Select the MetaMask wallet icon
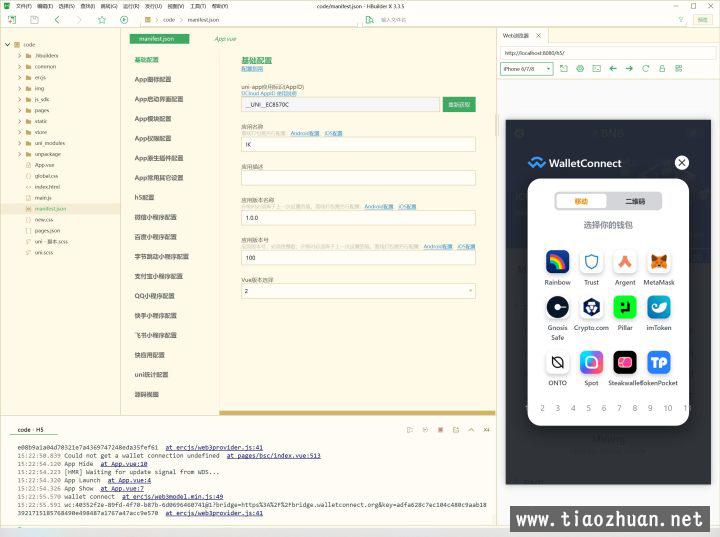The height and width of the screenshot is (537, 720). (659, 262)
